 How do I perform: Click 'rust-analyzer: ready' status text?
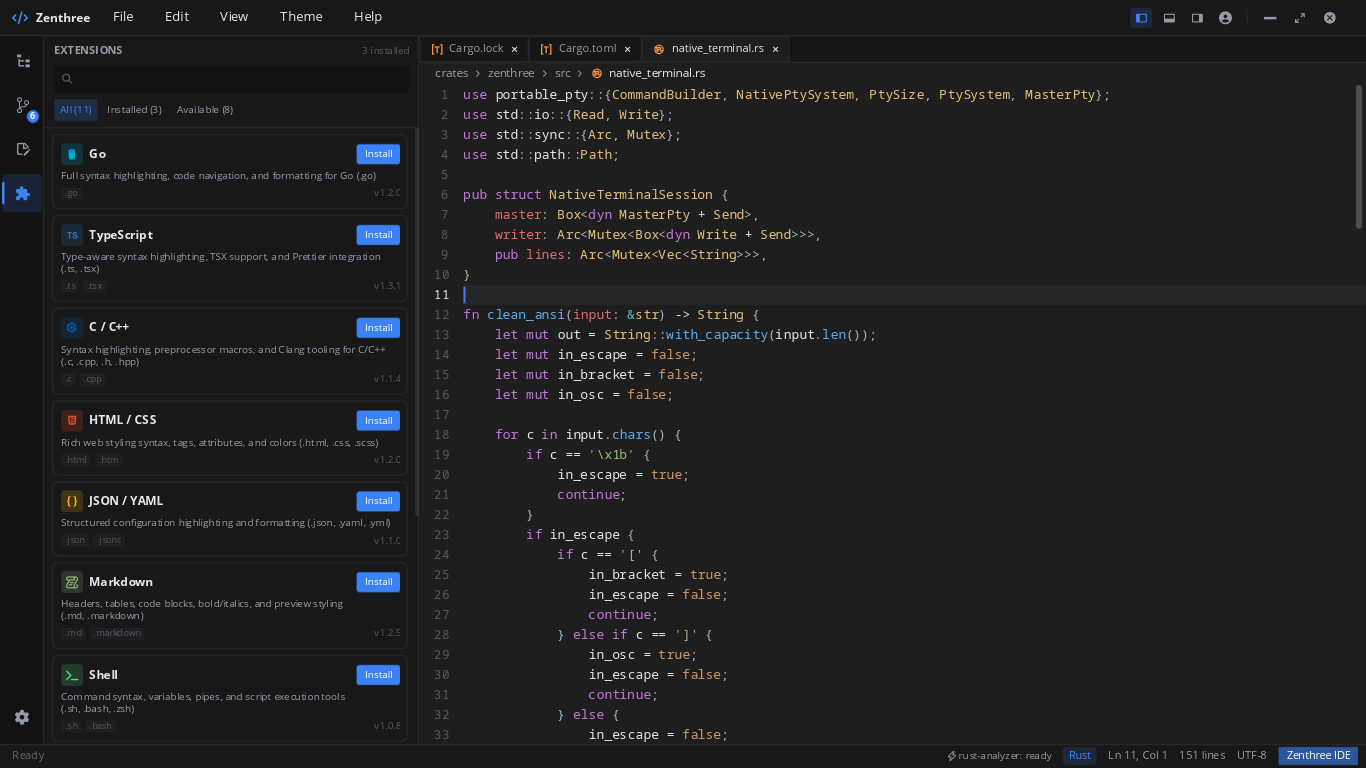tap(1005, 756)
